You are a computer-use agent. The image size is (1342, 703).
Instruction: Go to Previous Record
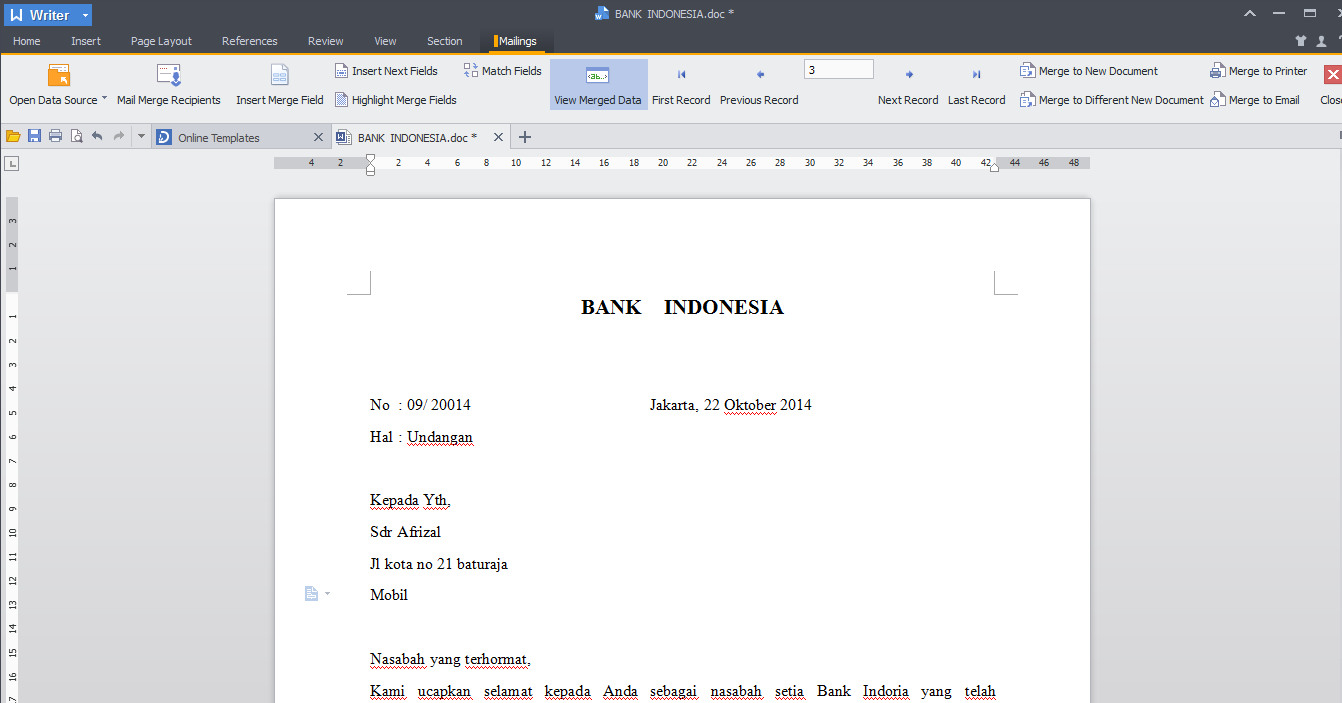[x=759, y=85]
